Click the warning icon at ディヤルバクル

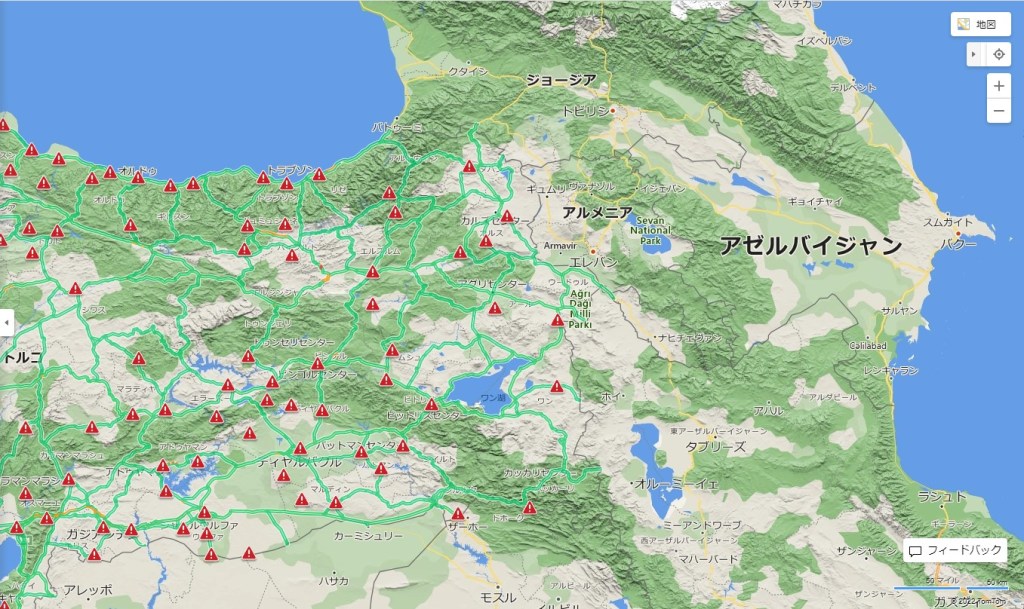(300, 448)
